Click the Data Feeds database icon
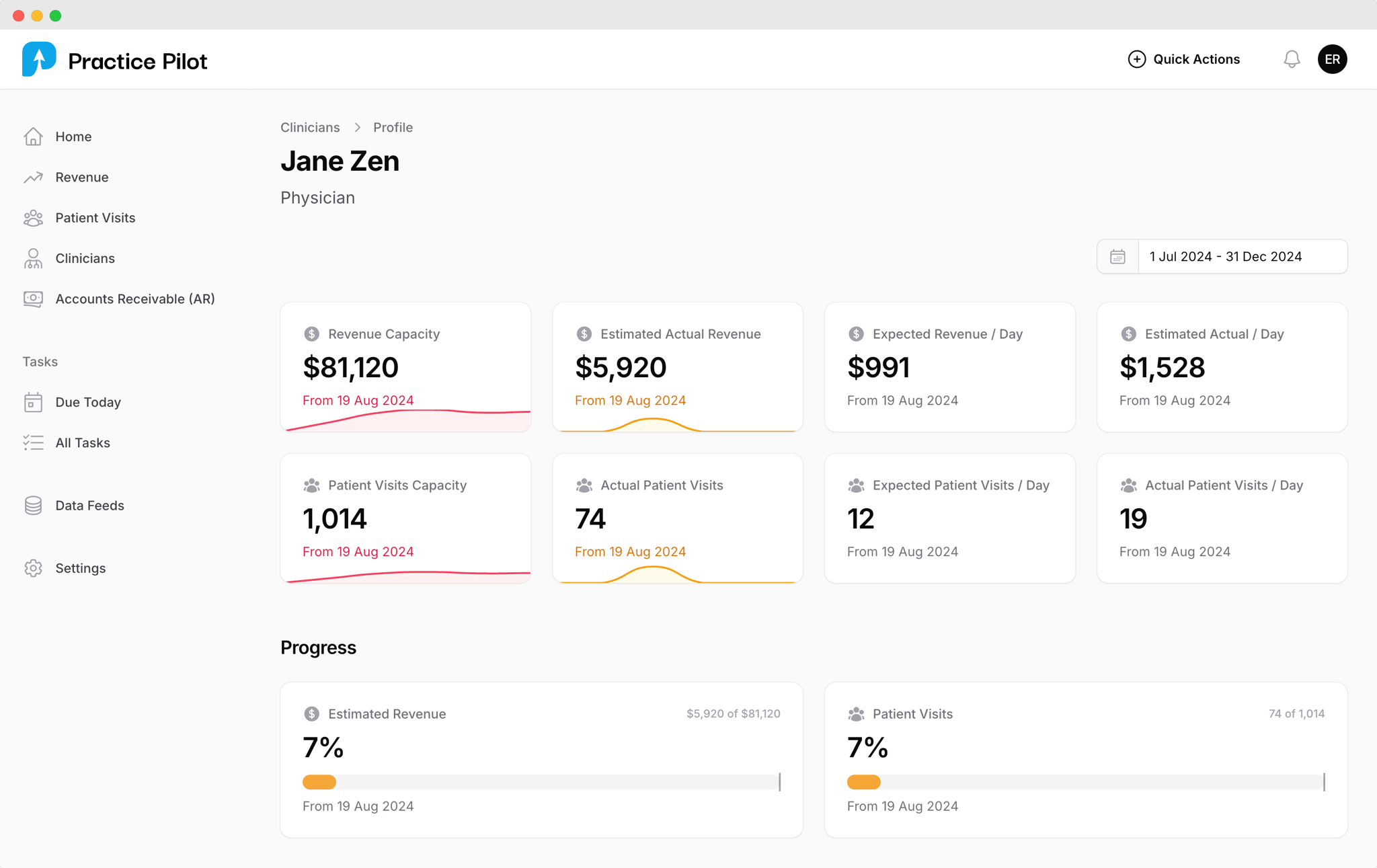 coord(33,506)
